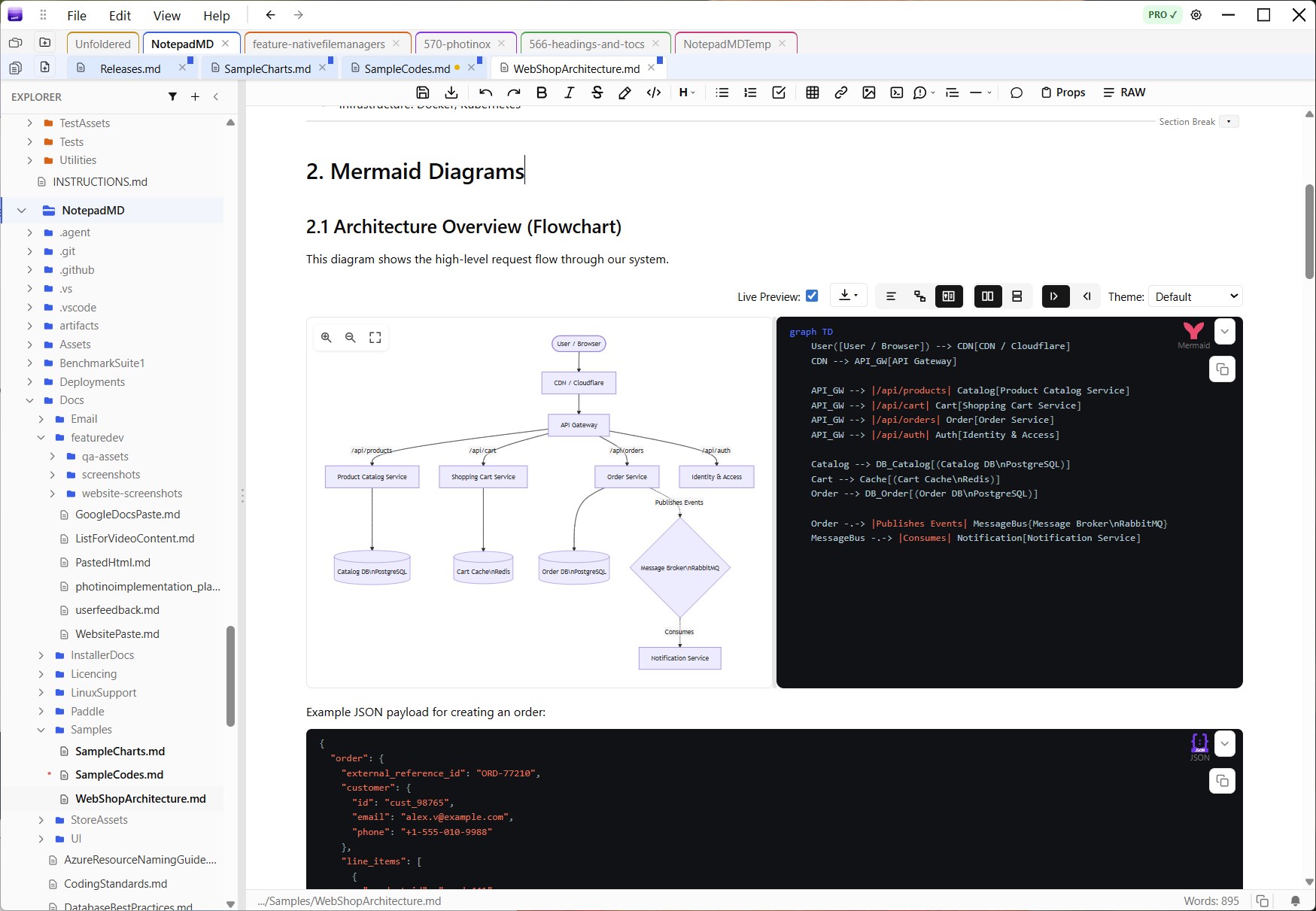Insert an image

tap(869, 93)
